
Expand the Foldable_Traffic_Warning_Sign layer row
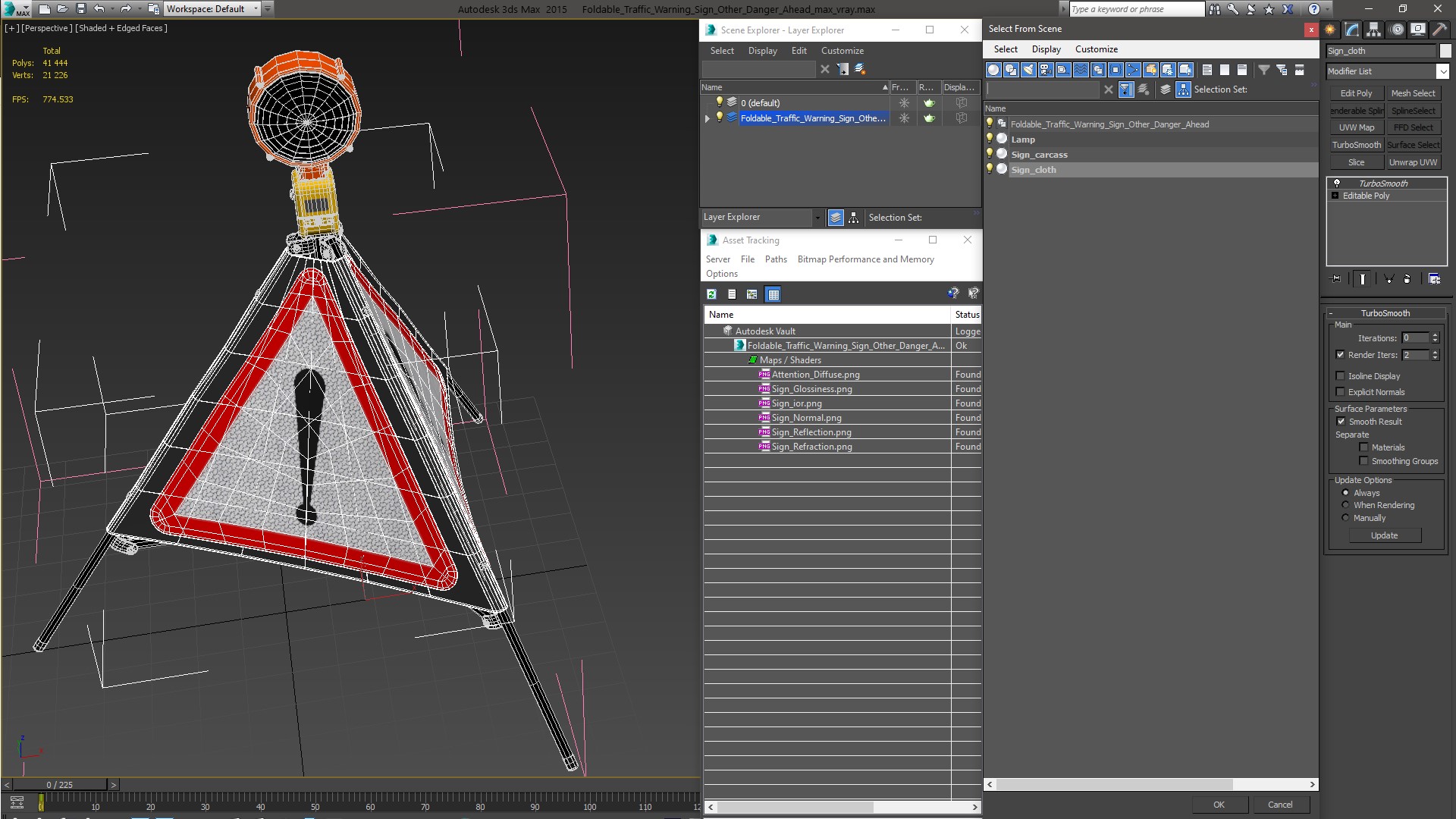[x=707, y=118]
